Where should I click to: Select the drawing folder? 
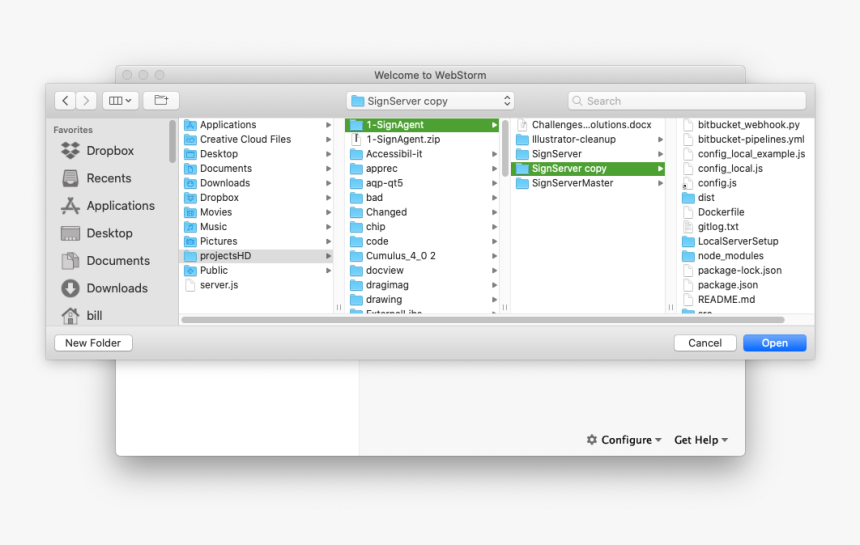pyautogui.click(x=422, y=299)
